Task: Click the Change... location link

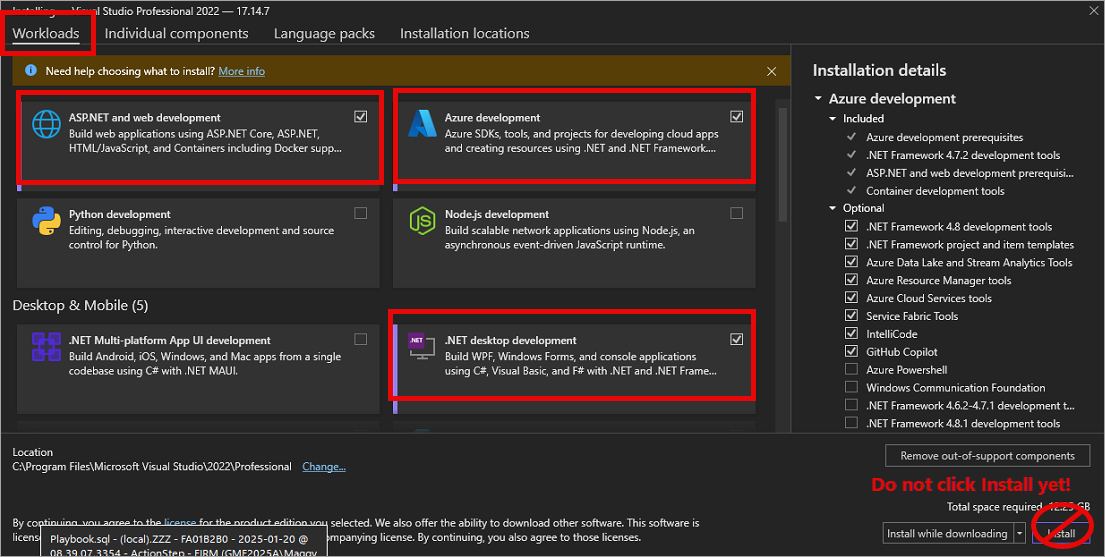Action: 324,467
